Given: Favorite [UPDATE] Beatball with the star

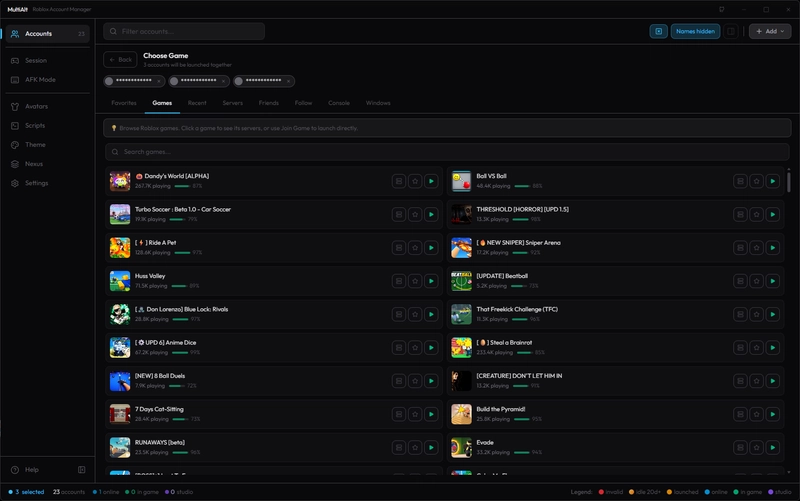Looking at the screenshot, I should click(757, 281).
